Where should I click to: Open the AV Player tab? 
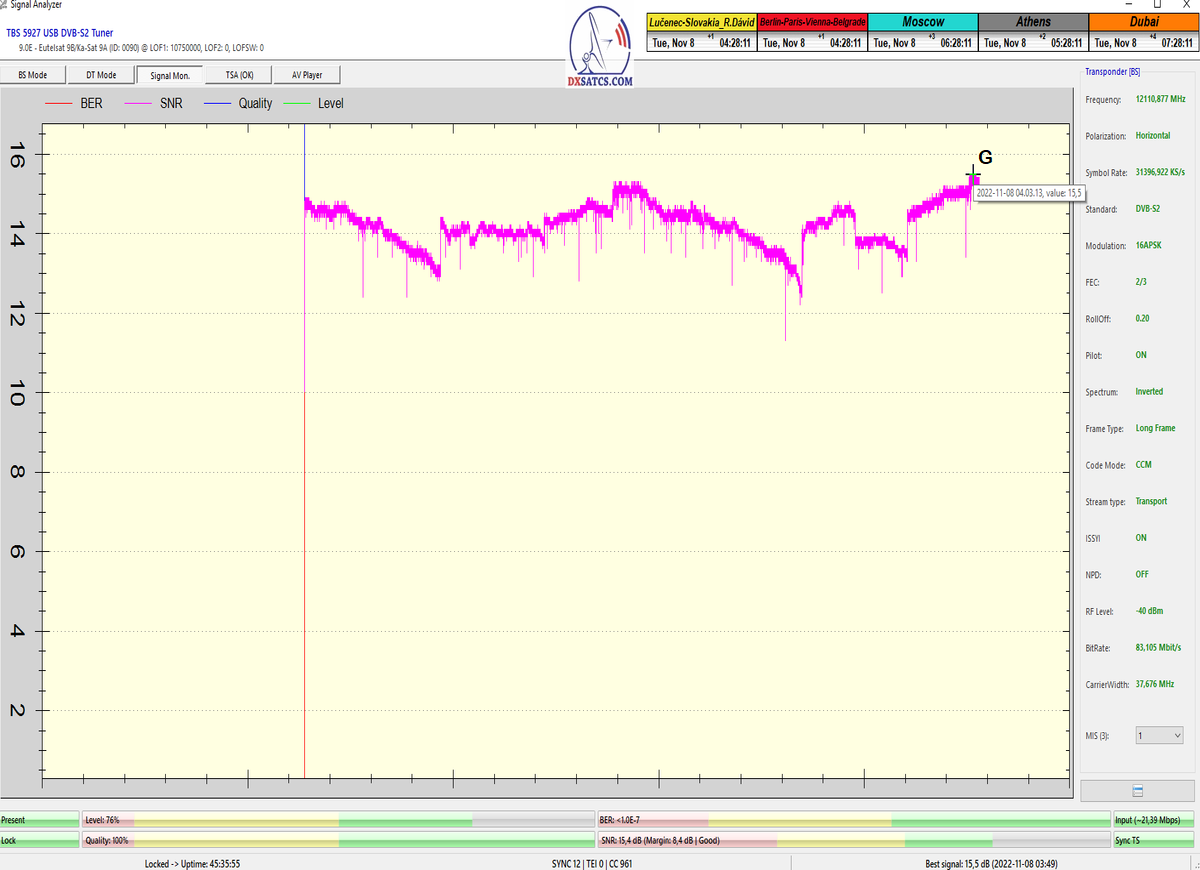click(x=307, y=75)
